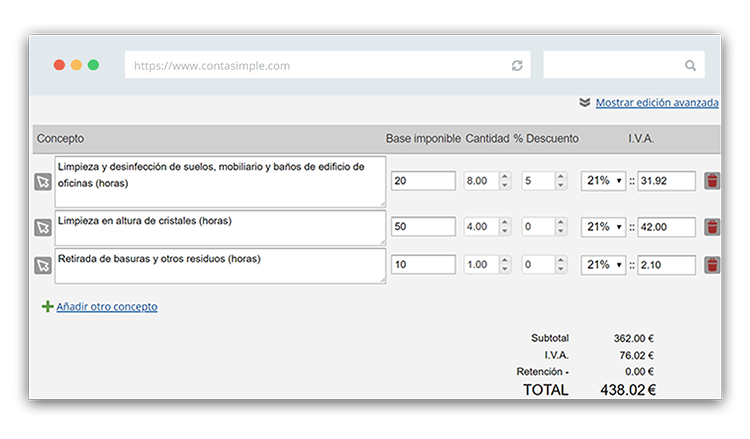Viewport: 750px width, 439px height.
Task: Click the Base imponible column header
Action: click(423, 139)
